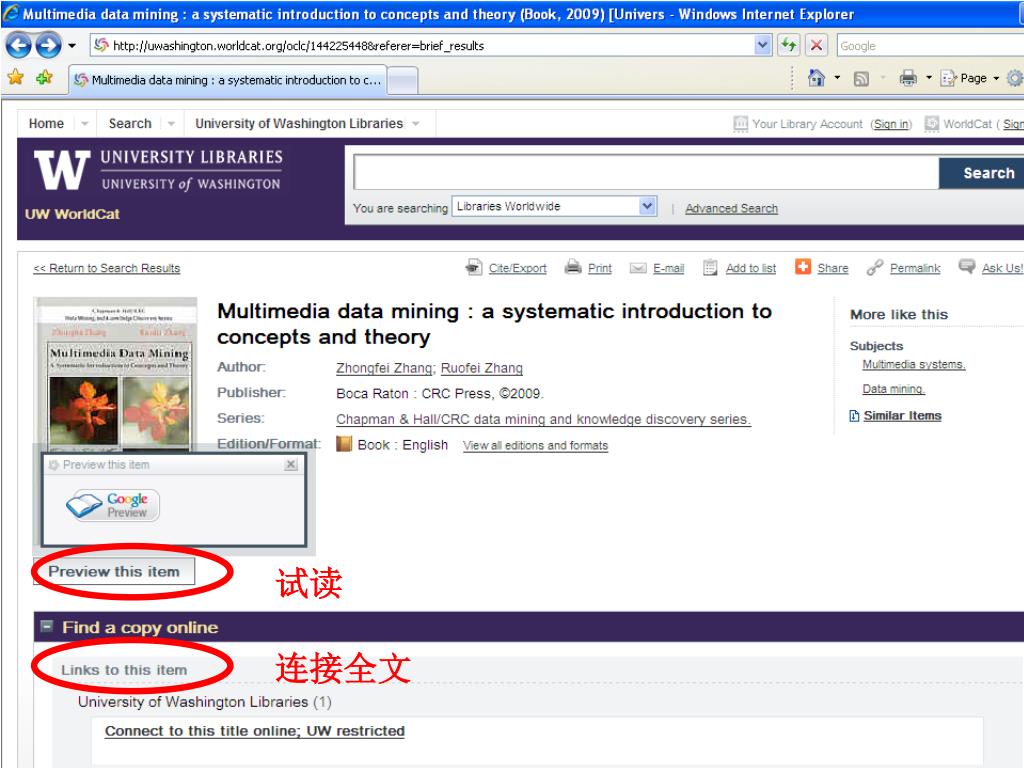This screenshot has width=1024, height=768.
Task: Expand the Home menu arrow
Action: (84, 123)
